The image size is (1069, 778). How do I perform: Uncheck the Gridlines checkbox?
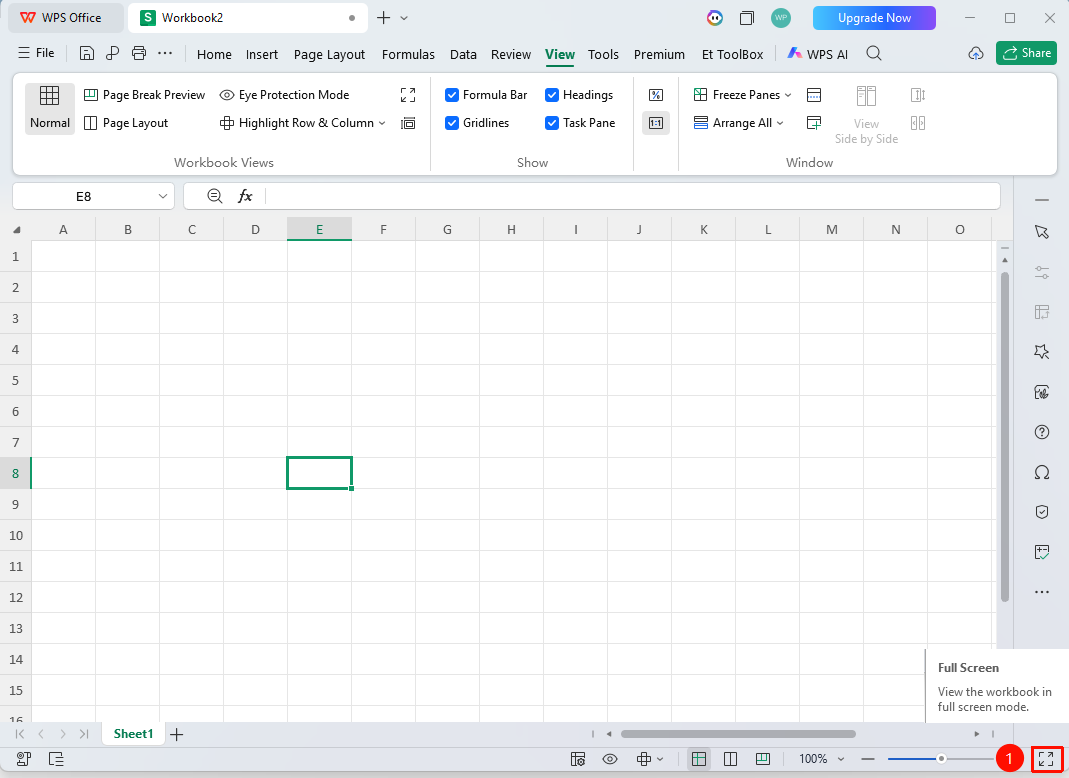click(451, 123)
